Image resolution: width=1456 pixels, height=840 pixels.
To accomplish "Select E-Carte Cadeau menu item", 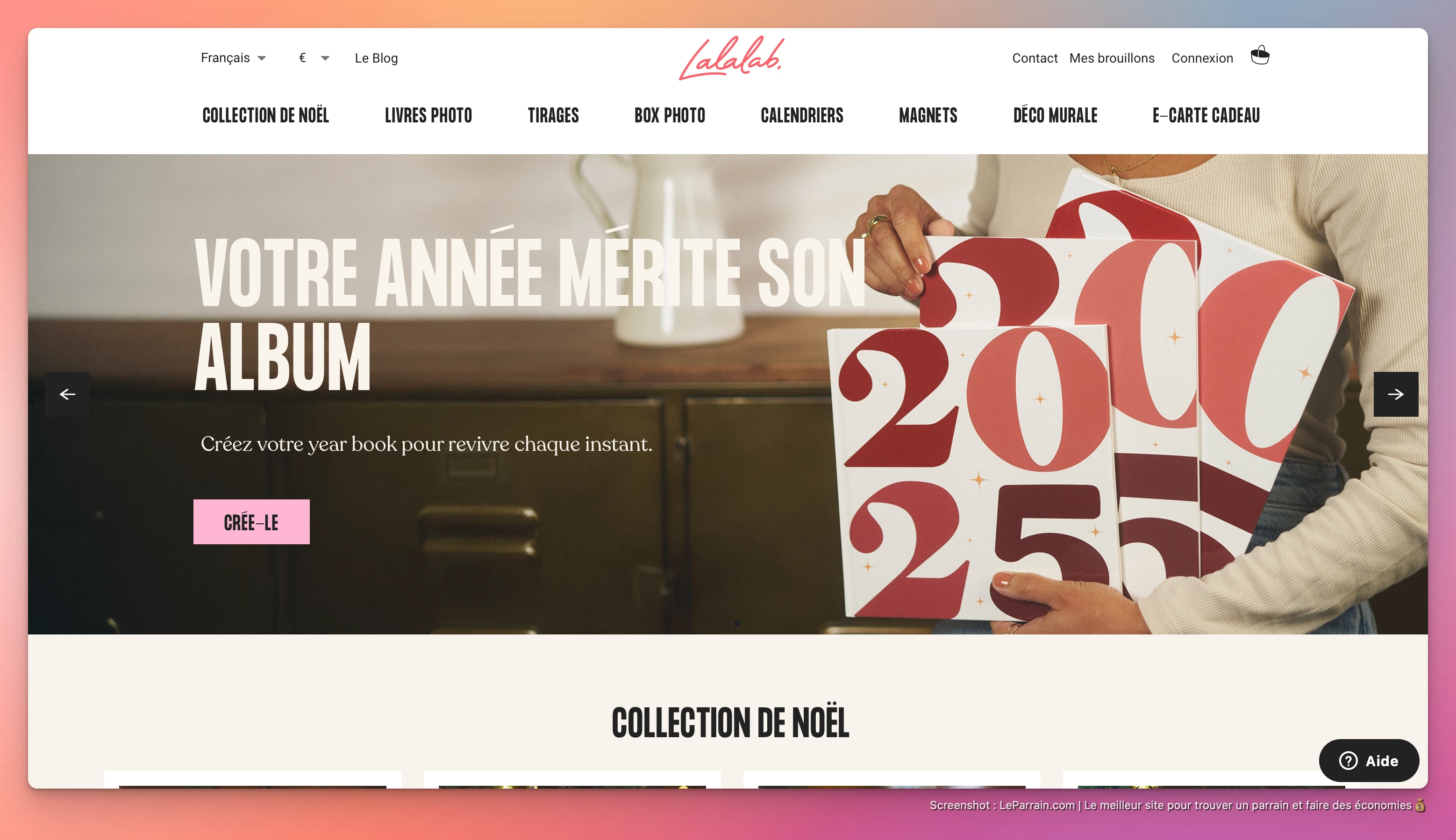I will click(1206, 115).
